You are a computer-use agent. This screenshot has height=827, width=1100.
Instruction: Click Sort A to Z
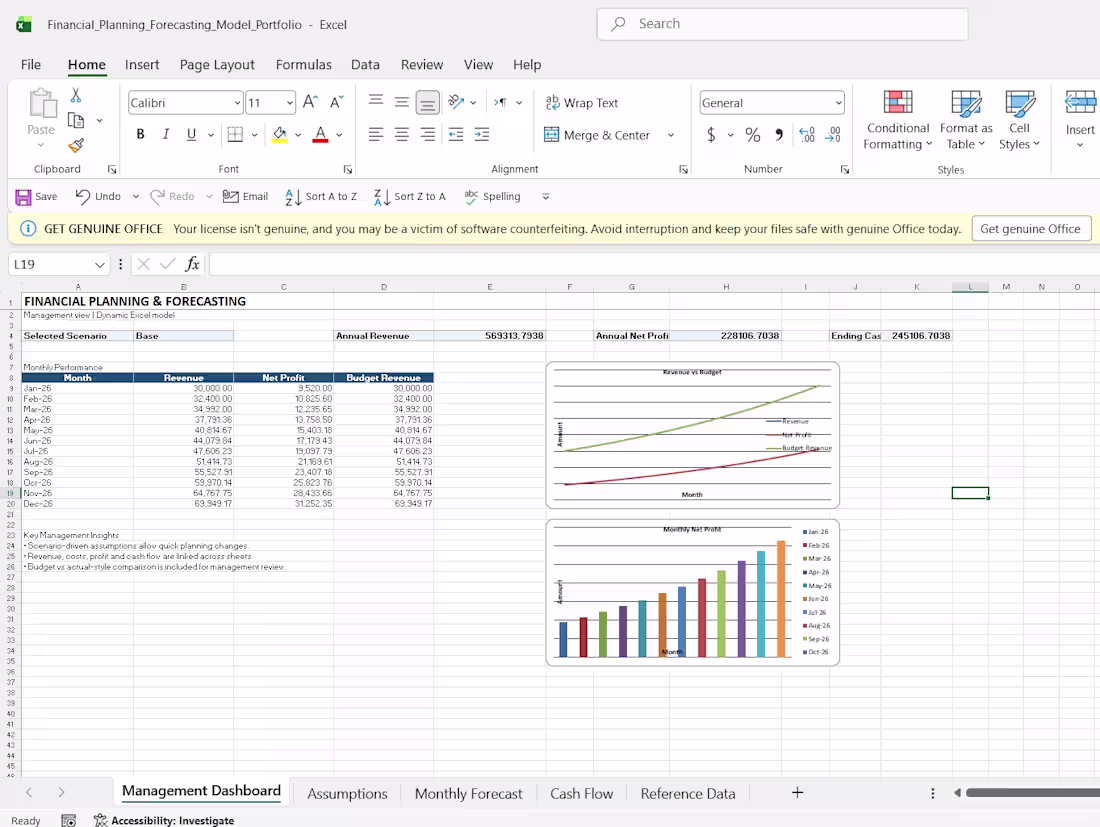pyautogui.click(x=321, y=196)
